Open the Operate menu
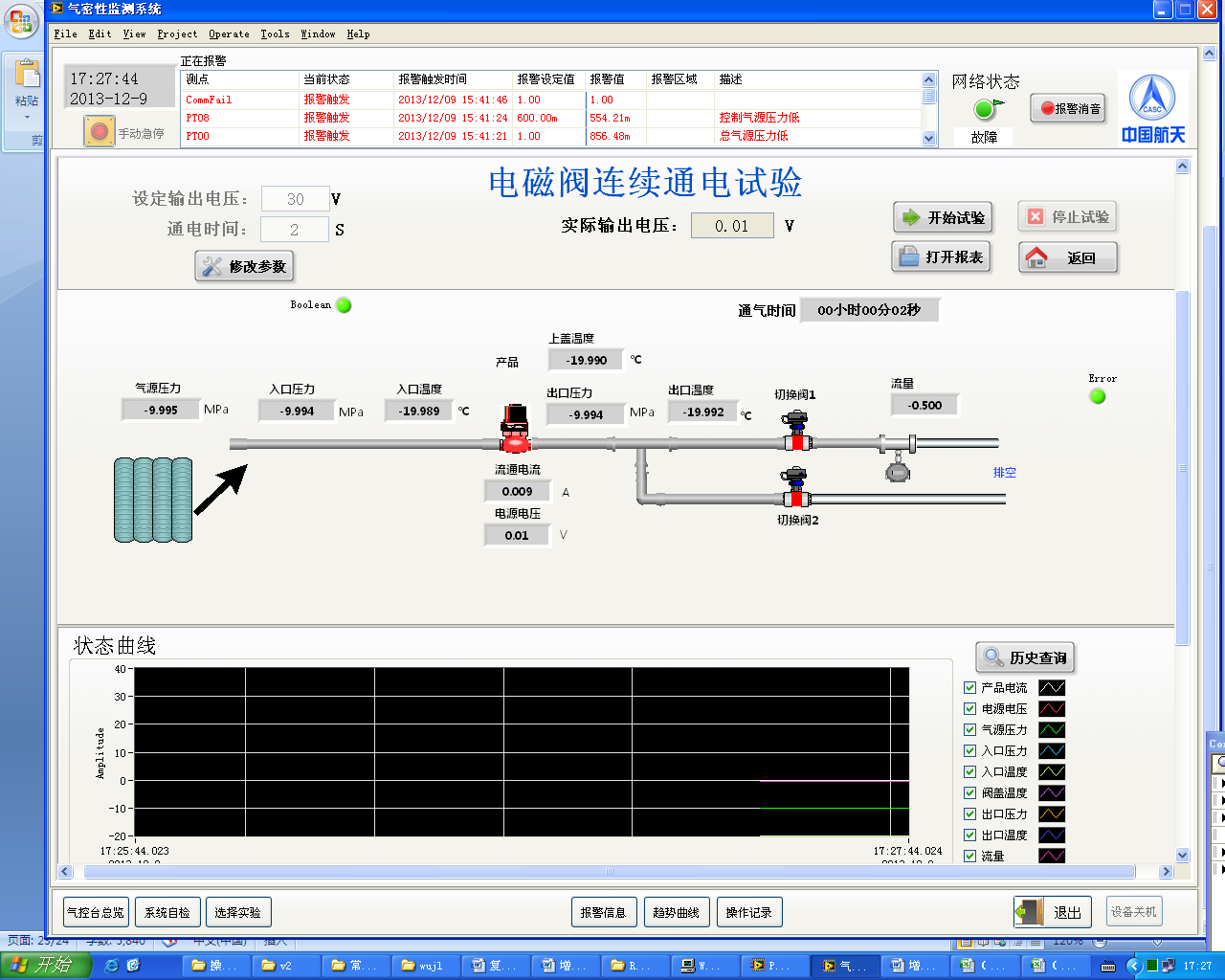Screen dimensions: 1225x980 229,33
